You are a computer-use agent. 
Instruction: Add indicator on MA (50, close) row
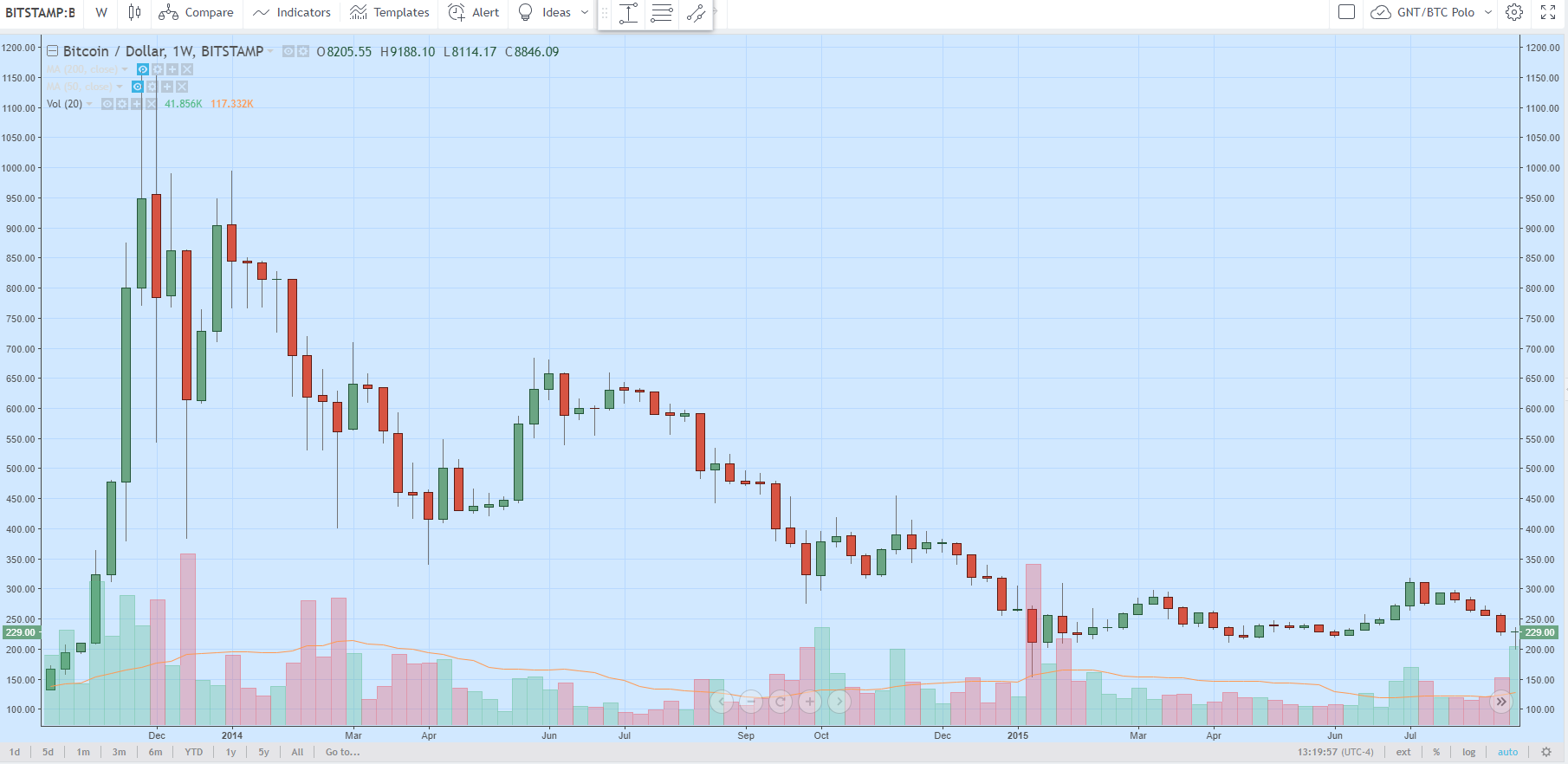tap(167, 87)
